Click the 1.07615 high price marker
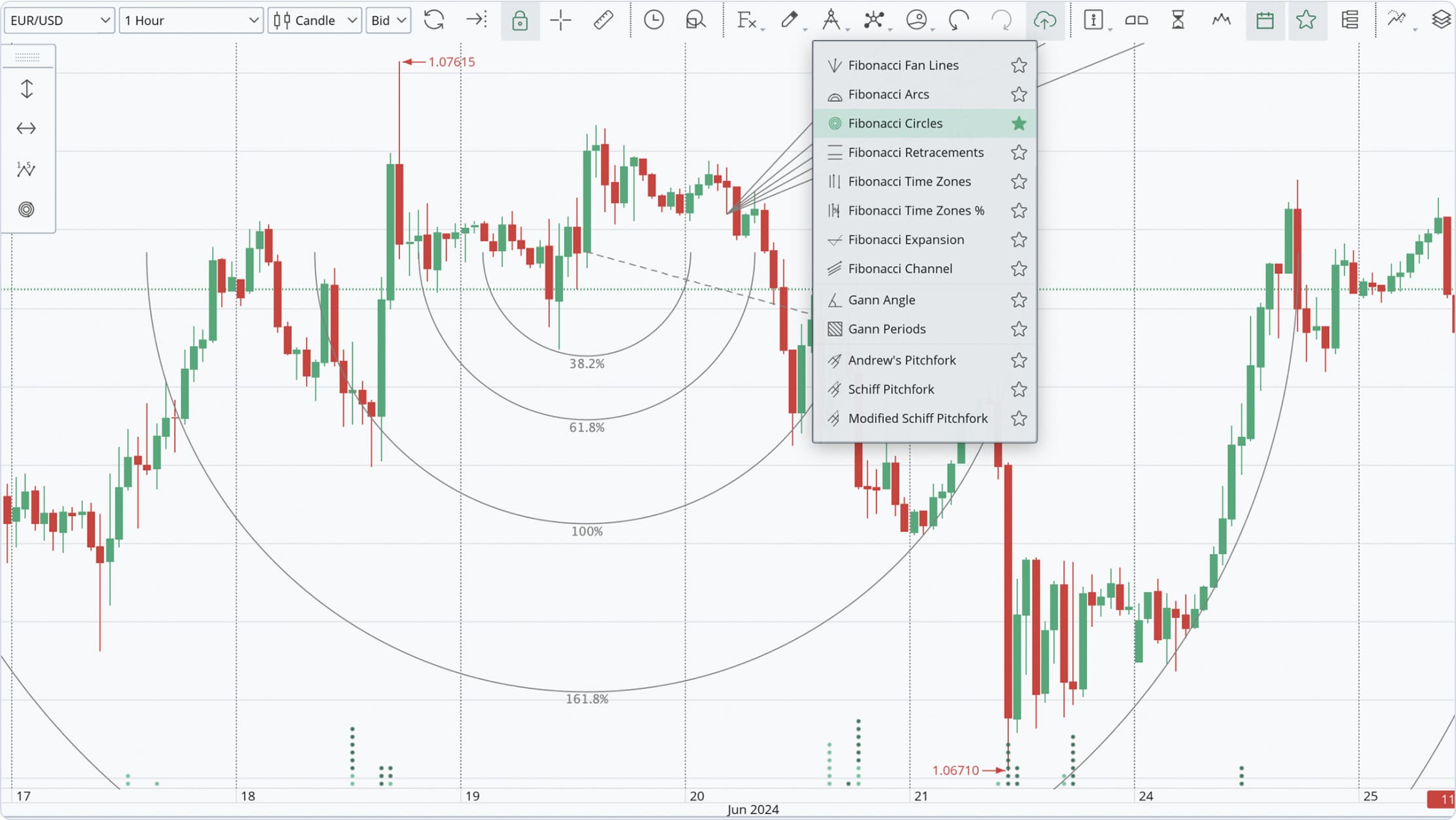Viewport: 1456px width, 820px height. (x=451, y=62)
